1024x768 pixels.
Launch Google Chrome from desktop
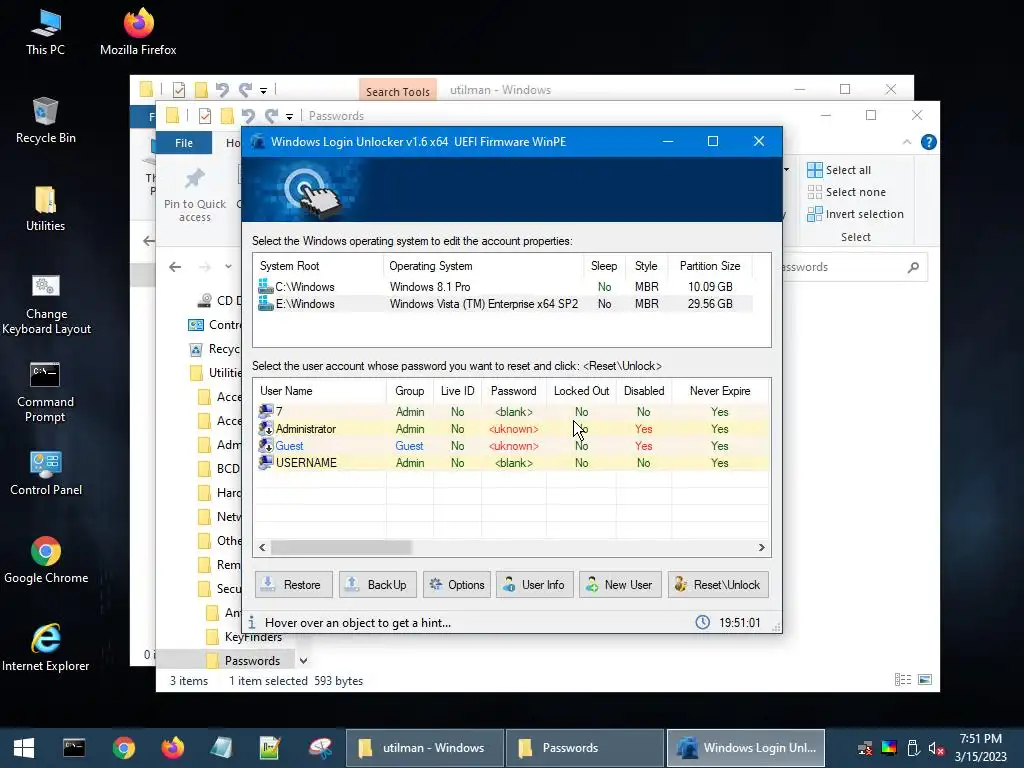click(46, 560)
